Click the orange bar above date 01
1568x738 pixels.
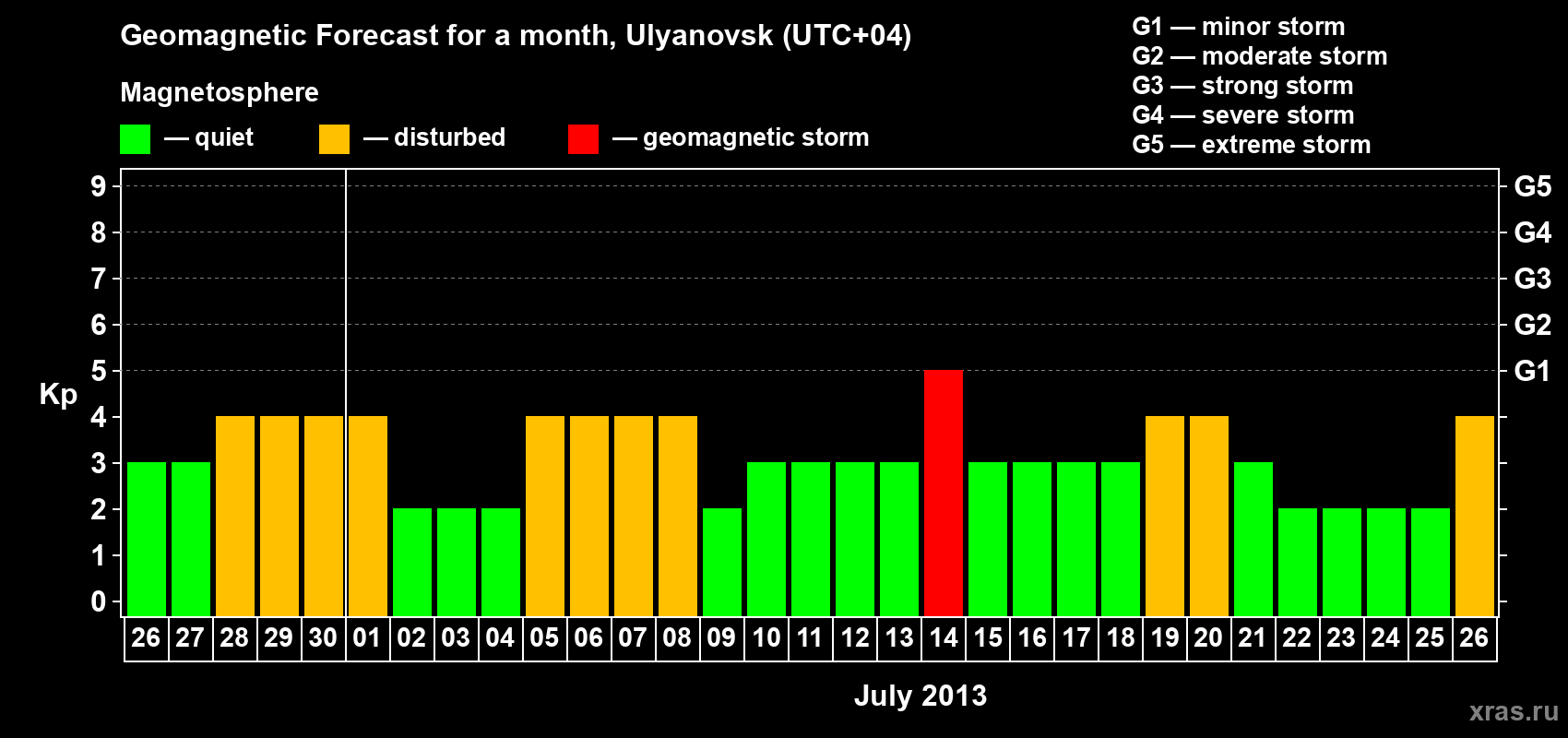tap(368, 516)
